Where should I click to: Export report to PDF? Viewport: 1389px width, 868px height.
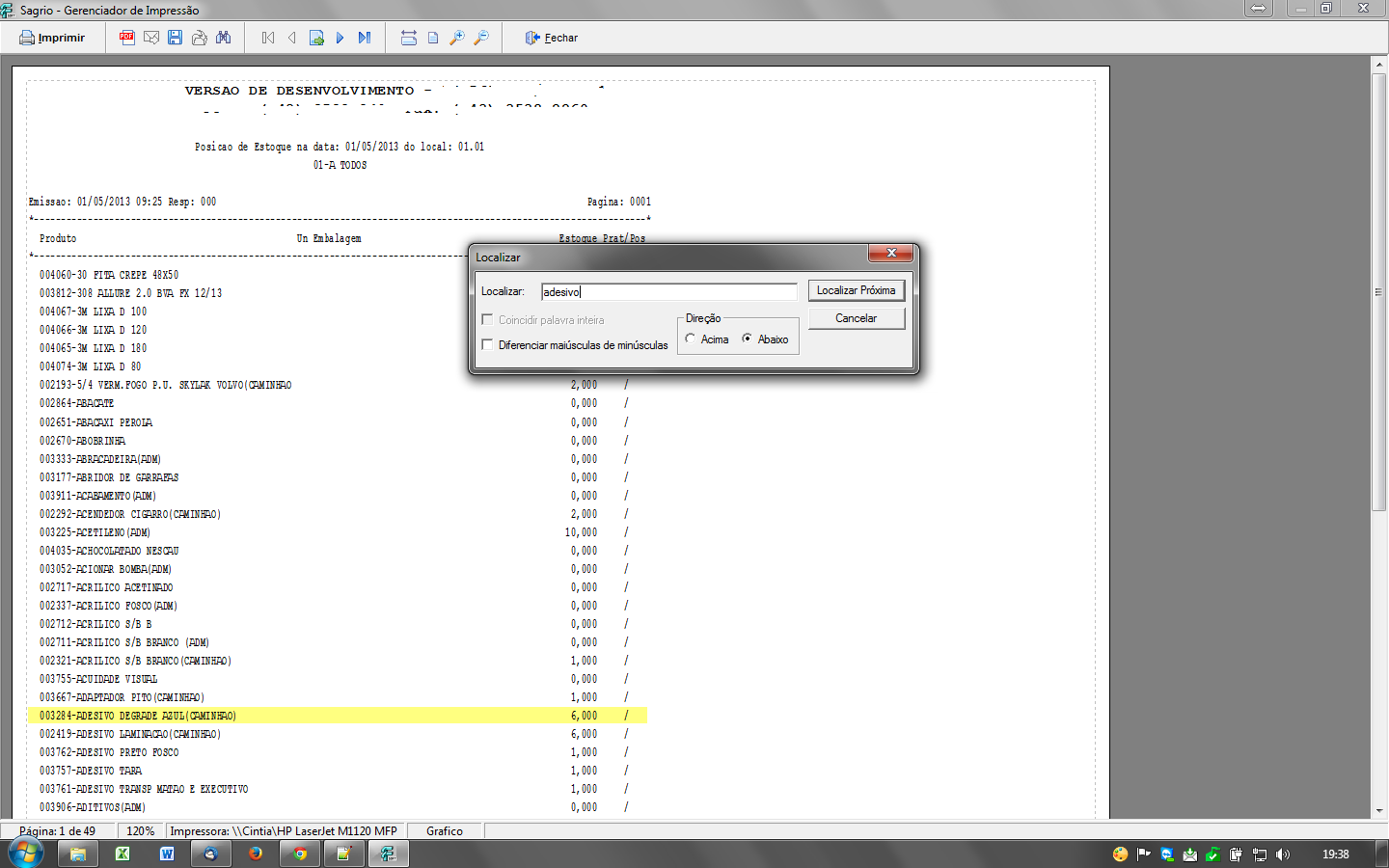click(x=126, y=38)
